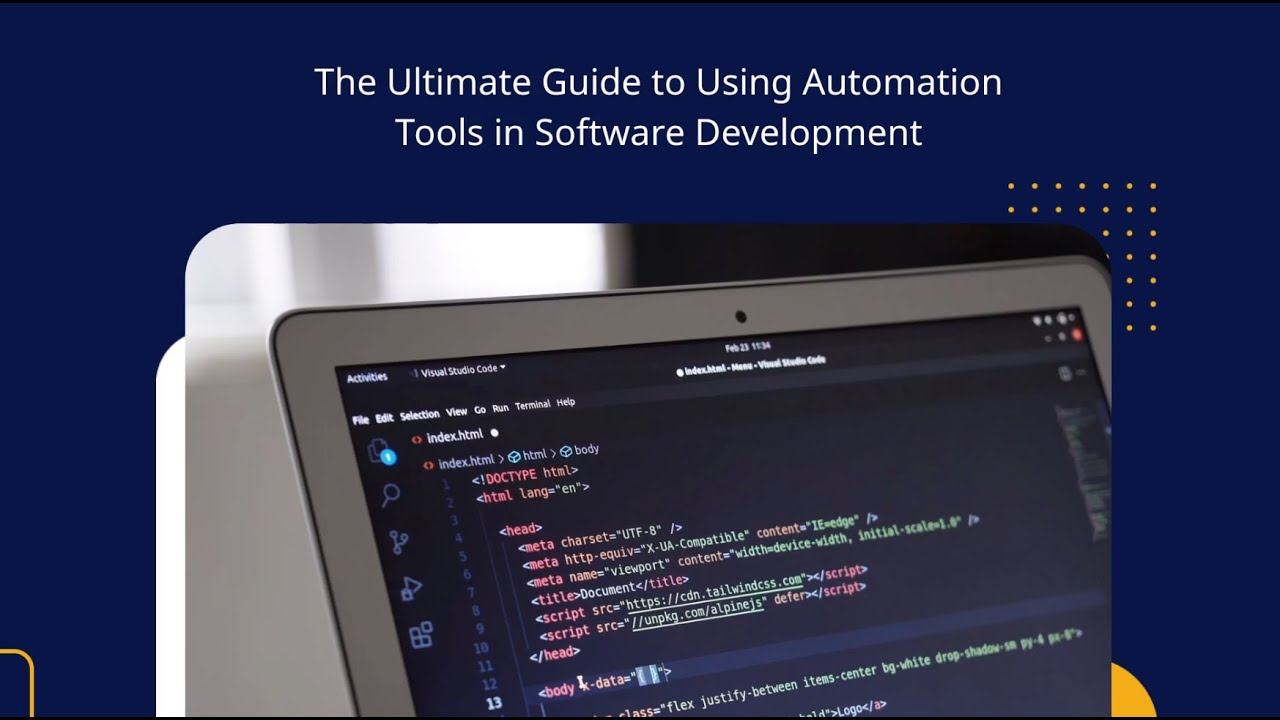Open the Explorer view in activity bar
The height and width of the screenshot is (720, 1280).
381,452
